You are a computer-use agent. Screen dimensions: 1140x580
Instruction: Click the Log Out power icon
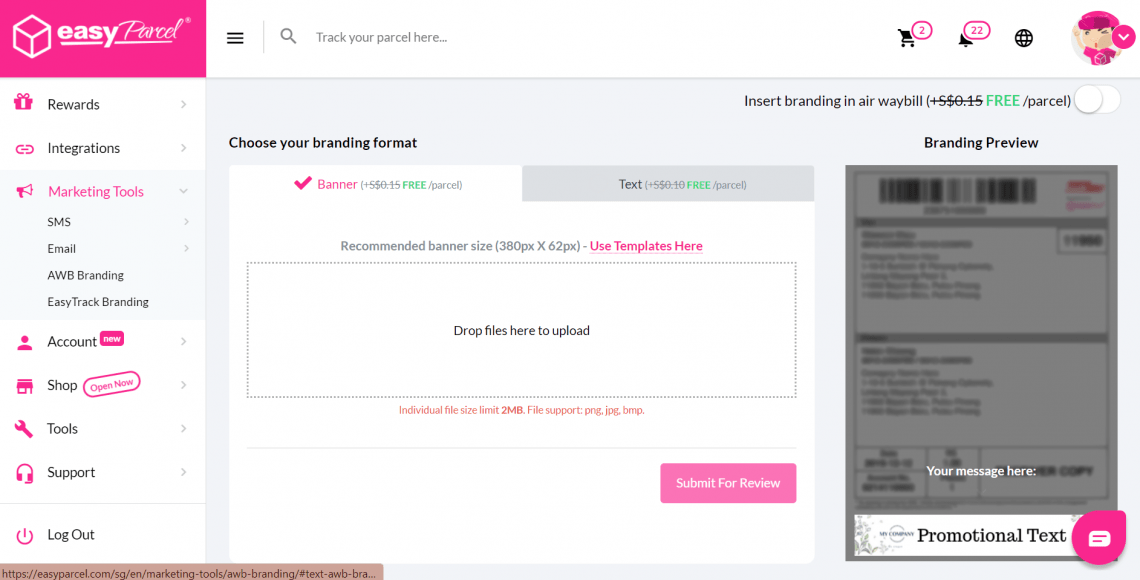tap(24, 535)
